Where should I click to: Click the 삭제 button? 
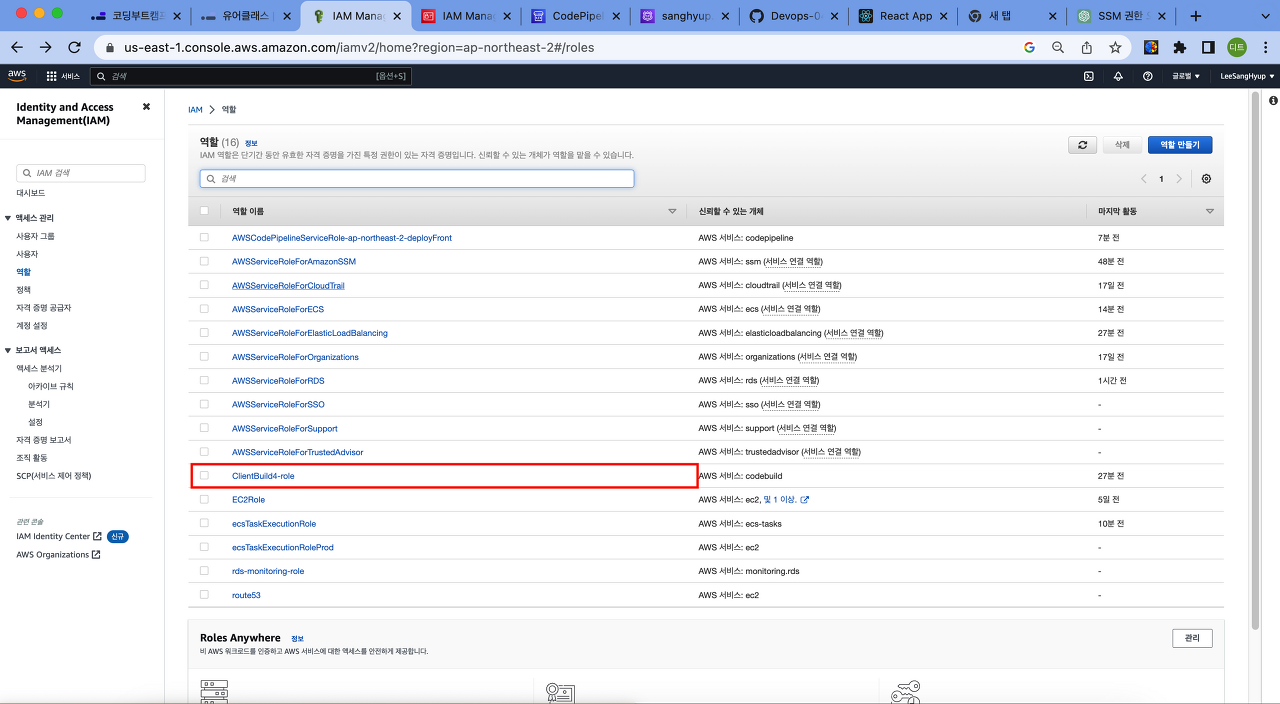pos(1122,145)
